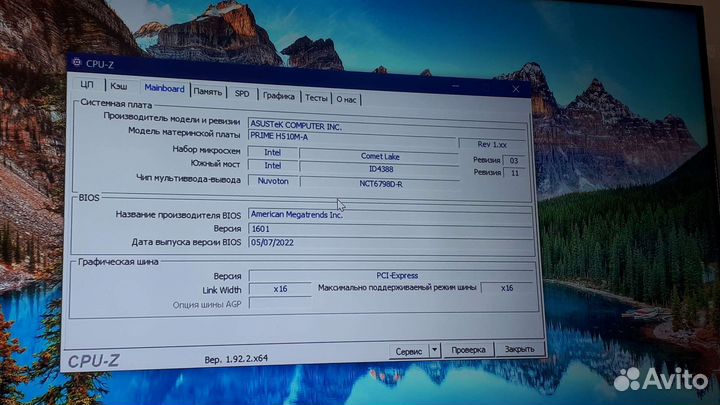
Task: Click the Закрыть button
Action: coord(519,349)
